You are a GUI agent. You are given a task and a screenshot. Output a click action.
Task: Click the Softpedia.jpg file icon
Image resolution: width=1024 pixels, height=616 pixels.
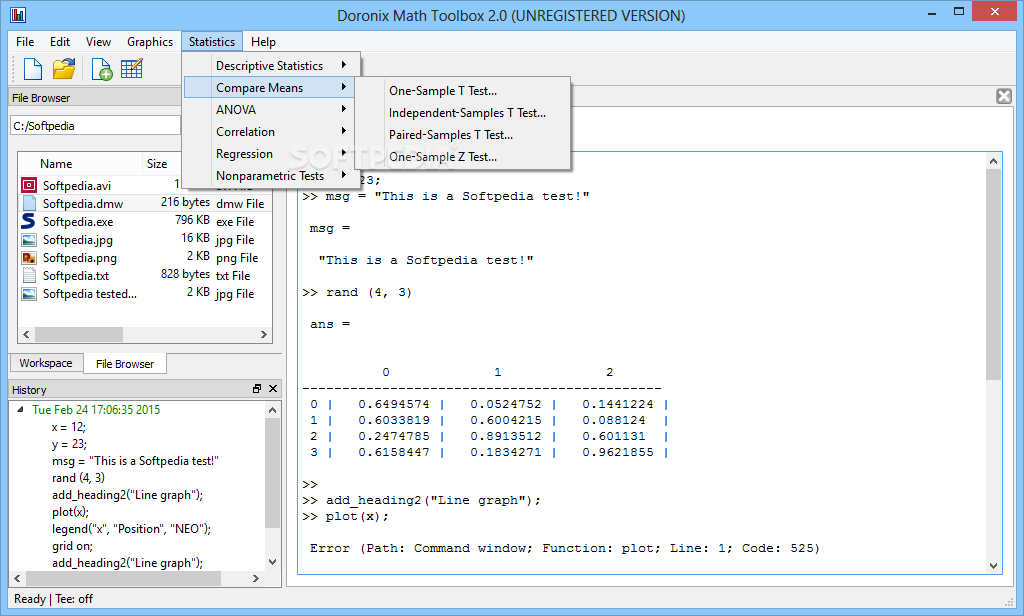coord(29,239)
